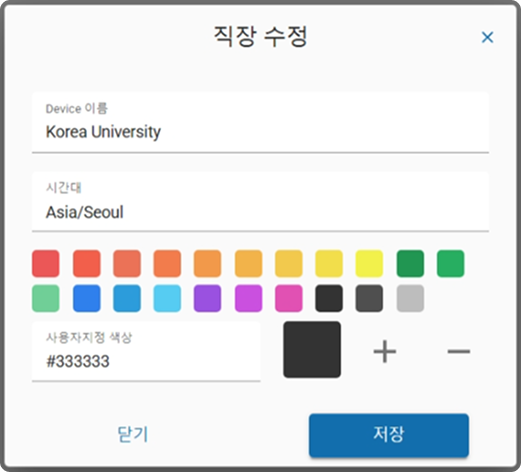Image resolution: width=521 pixels, height=472 pixels.
Task: Select the sky blue color swatch
Action: click(167, 298)
